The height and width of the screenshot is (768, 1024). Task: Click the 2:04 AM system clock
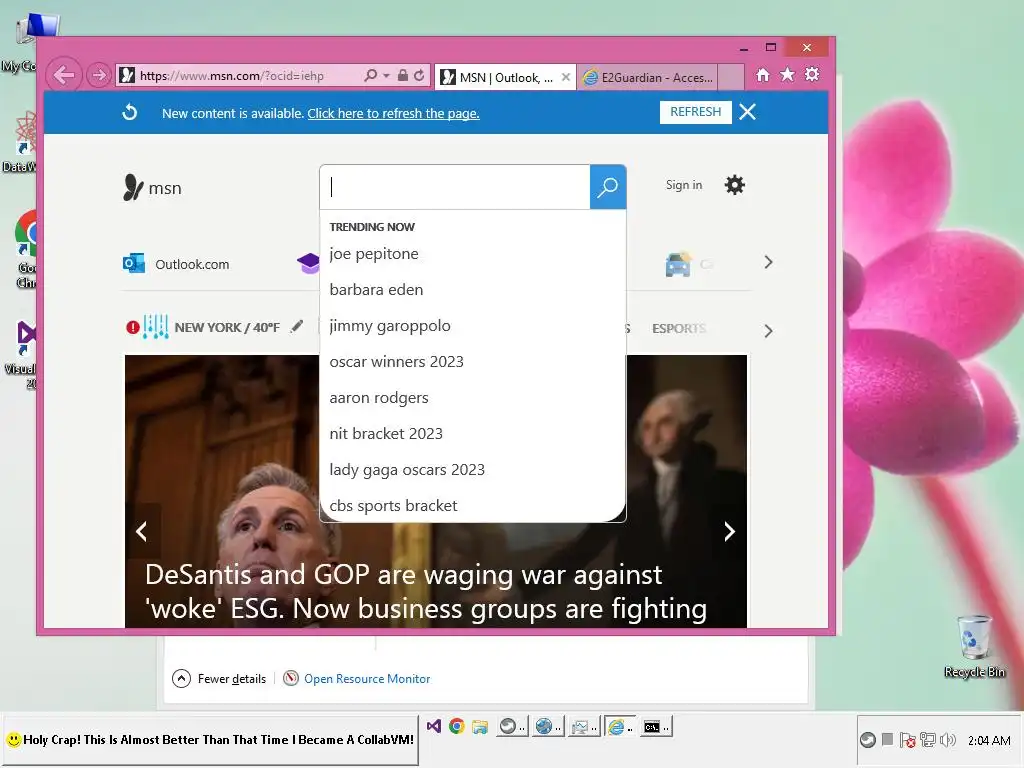pos(989,740)
